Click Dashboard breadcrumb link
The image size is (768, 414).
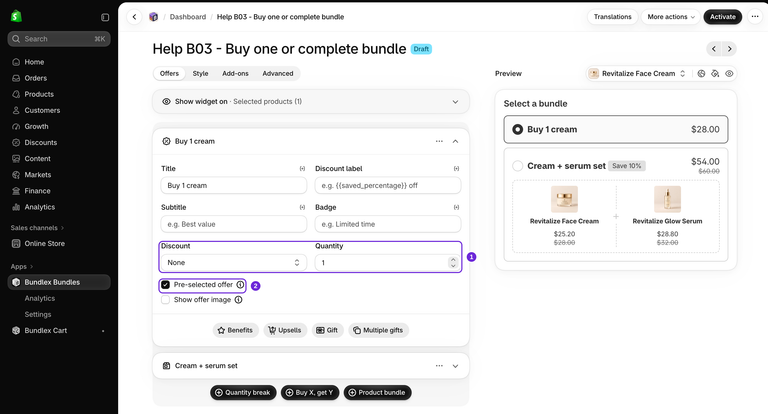(188, 17)
